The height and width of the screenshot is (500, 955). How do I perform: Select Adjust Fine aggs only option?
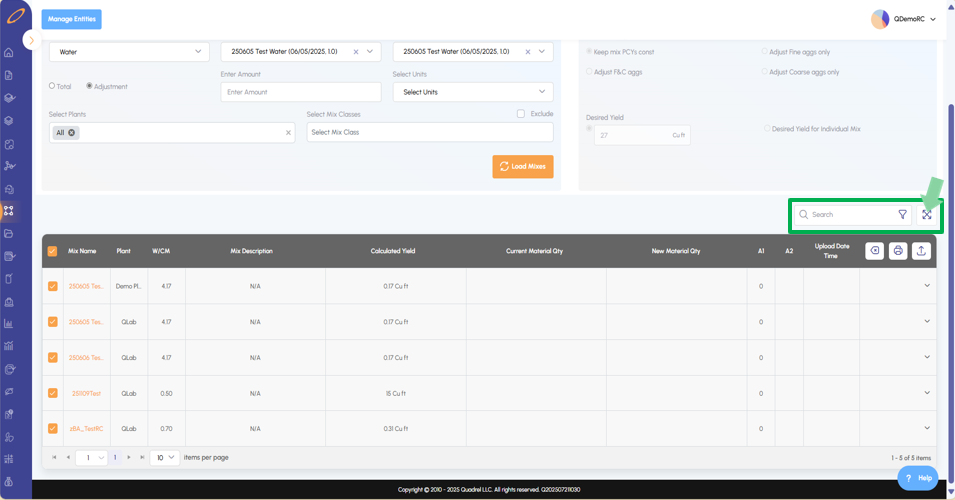(x=764, y=52)
